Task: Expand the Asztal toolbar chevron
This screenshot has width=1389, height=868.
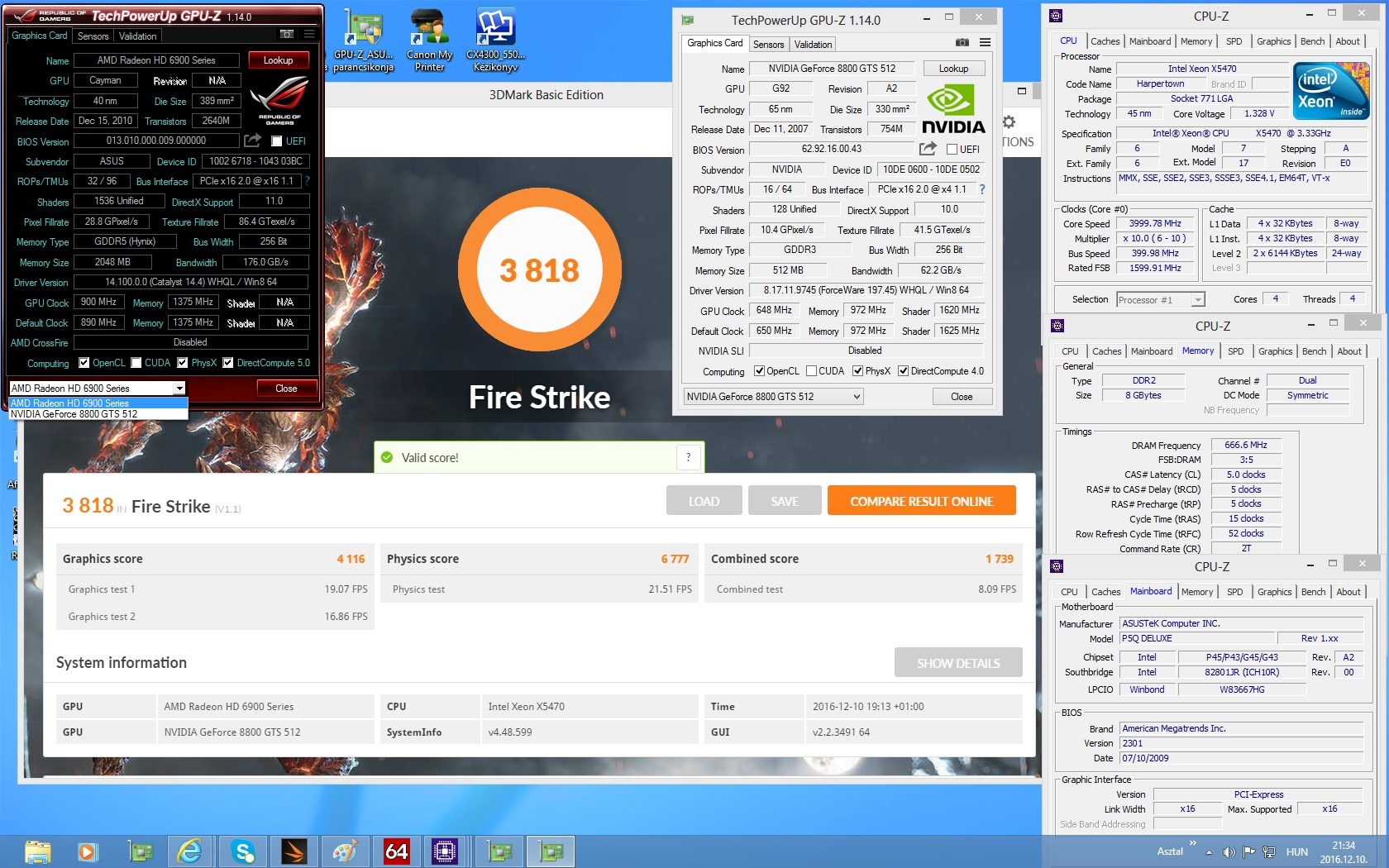Action: click(1192, 843)
